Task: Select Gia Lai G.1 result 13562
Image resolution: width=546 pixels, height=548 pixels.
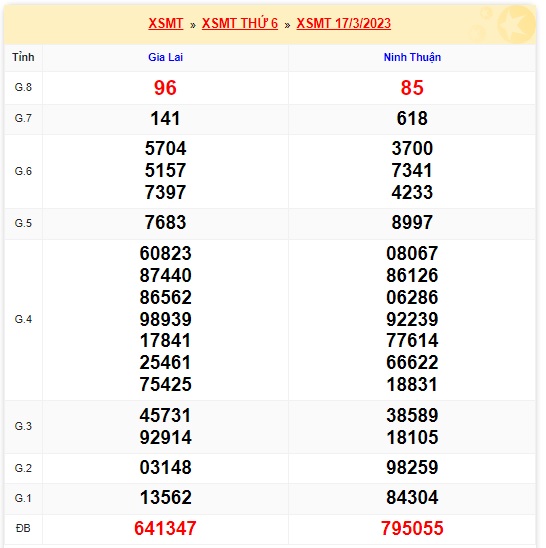Action: [x=165, y=498]
